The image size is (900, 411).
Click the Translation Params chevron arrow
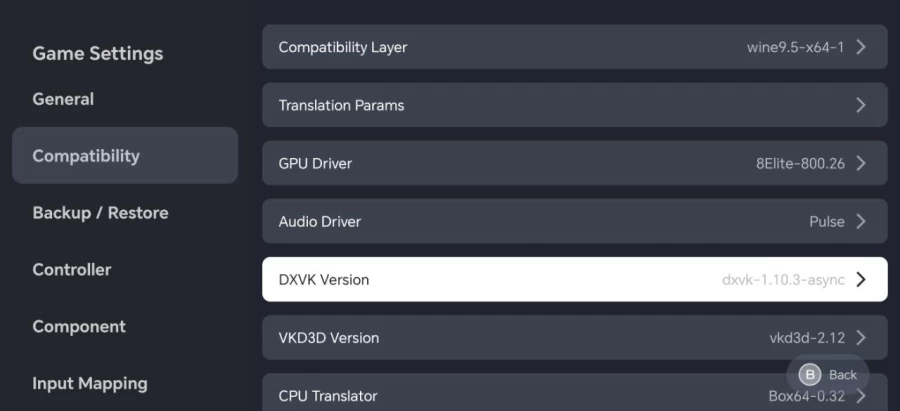(860, 105)
